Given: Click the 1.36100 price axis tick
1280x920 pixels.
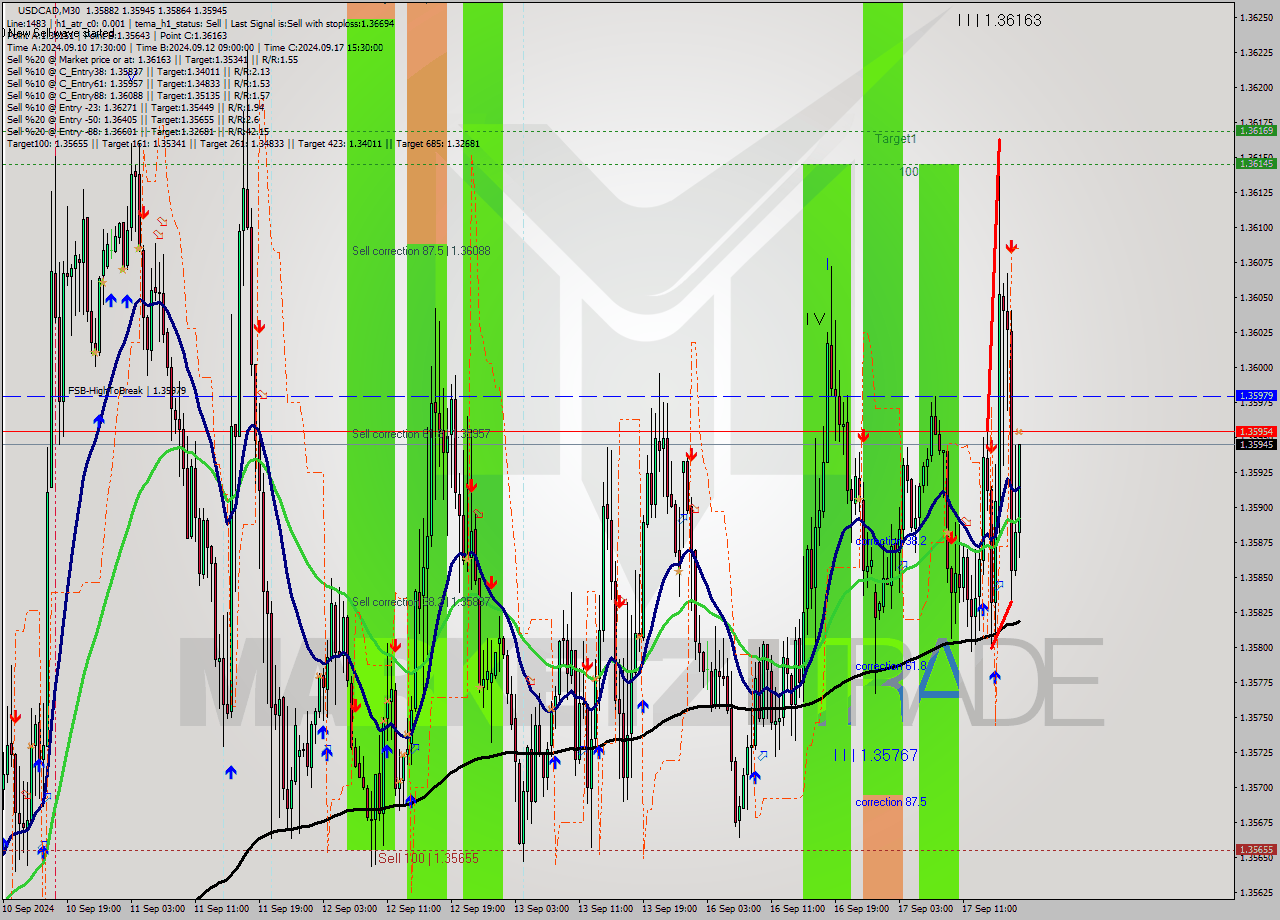Looking at the screenshot, I should click(1256, 228).
